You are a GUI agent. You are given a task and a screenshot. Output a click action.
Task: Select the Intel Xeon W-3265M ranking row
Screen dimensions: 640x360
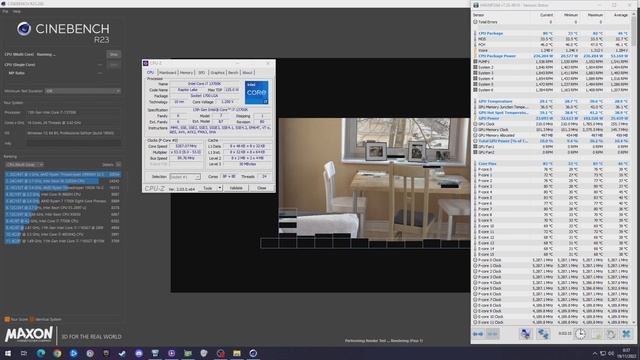click(x=62, y=181)
